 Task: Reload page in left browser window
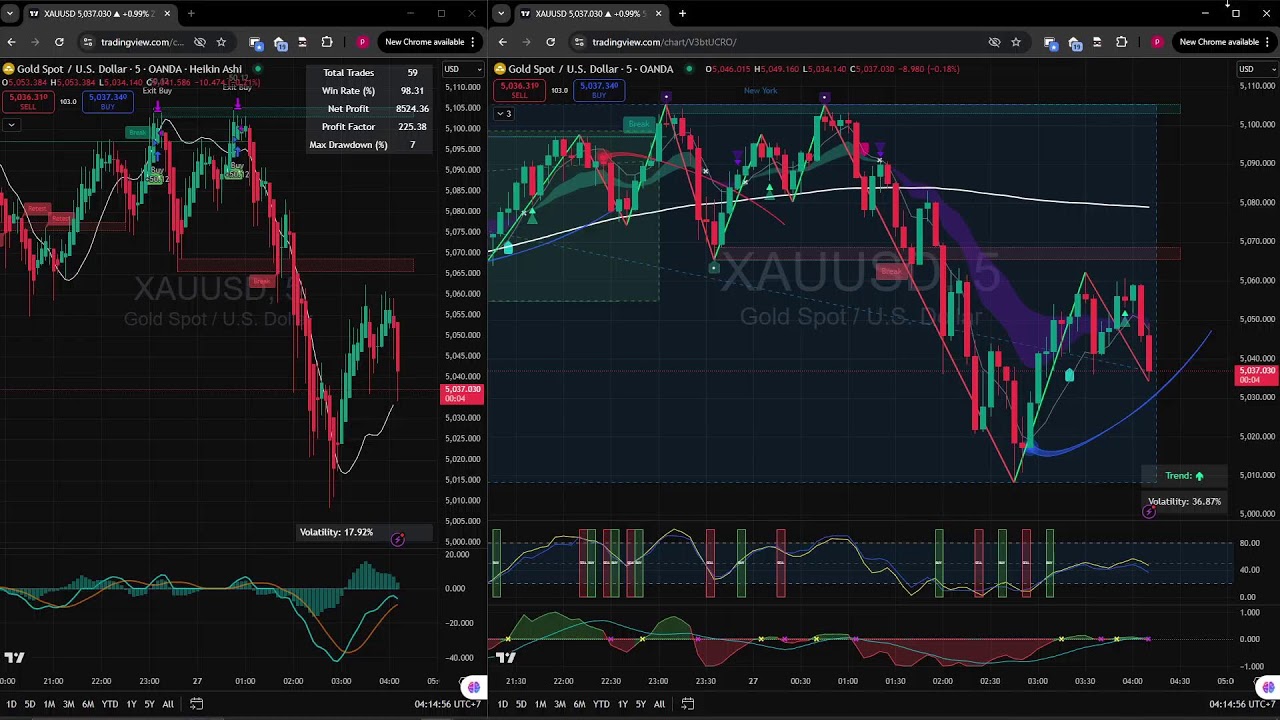(59, 42)
